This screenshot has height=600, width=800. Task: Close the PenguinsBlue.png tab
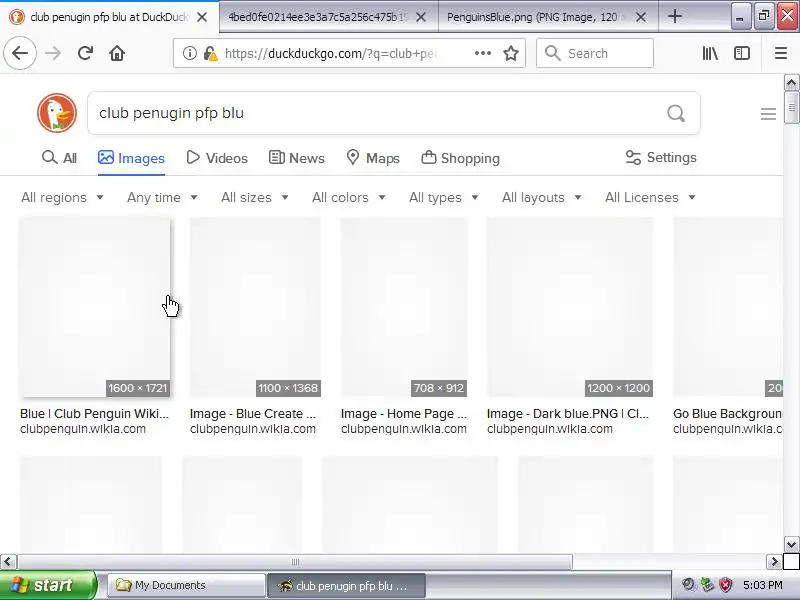click(641, 17)
